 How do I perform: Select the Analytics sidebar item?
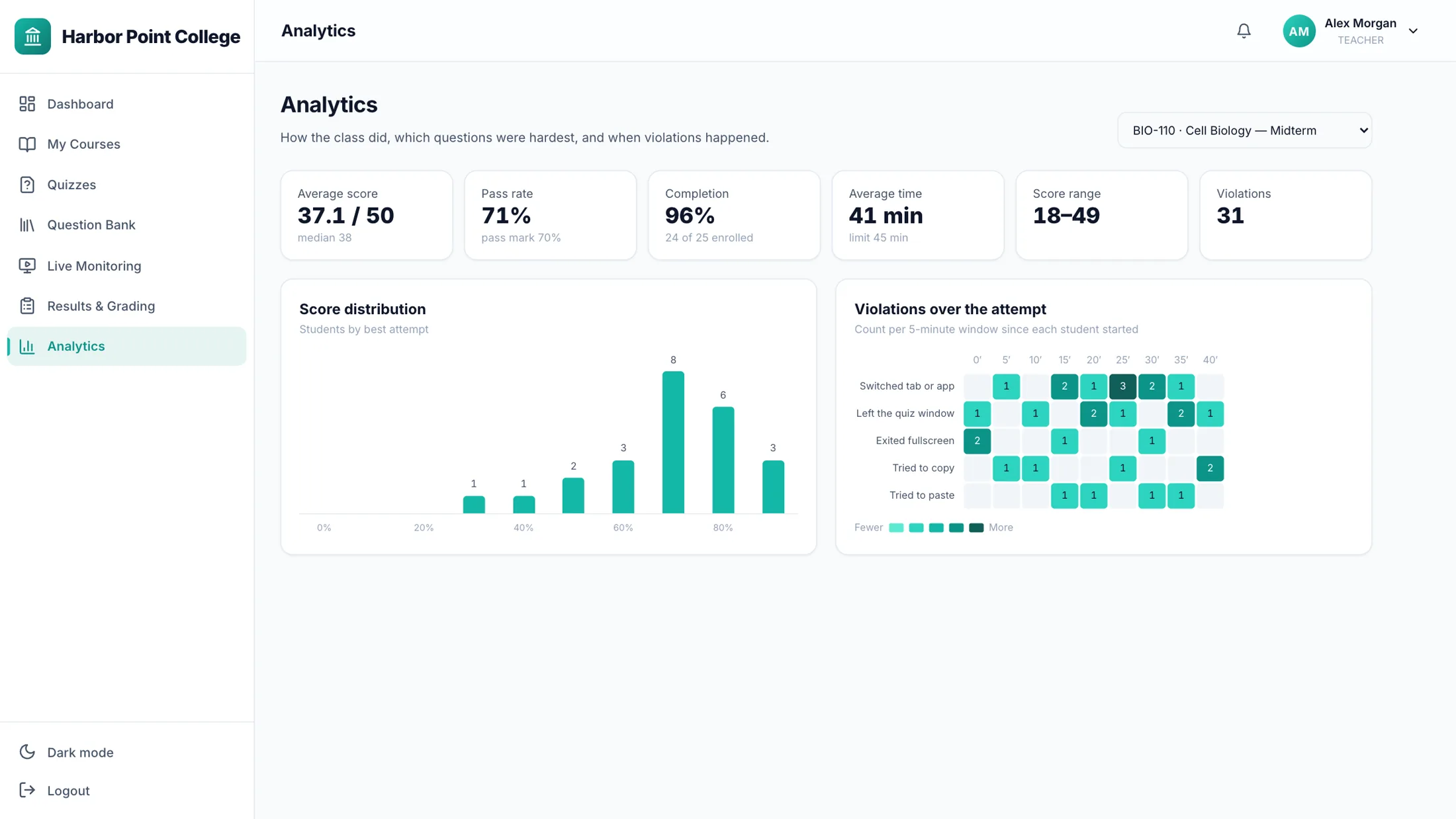click(127, 346)
